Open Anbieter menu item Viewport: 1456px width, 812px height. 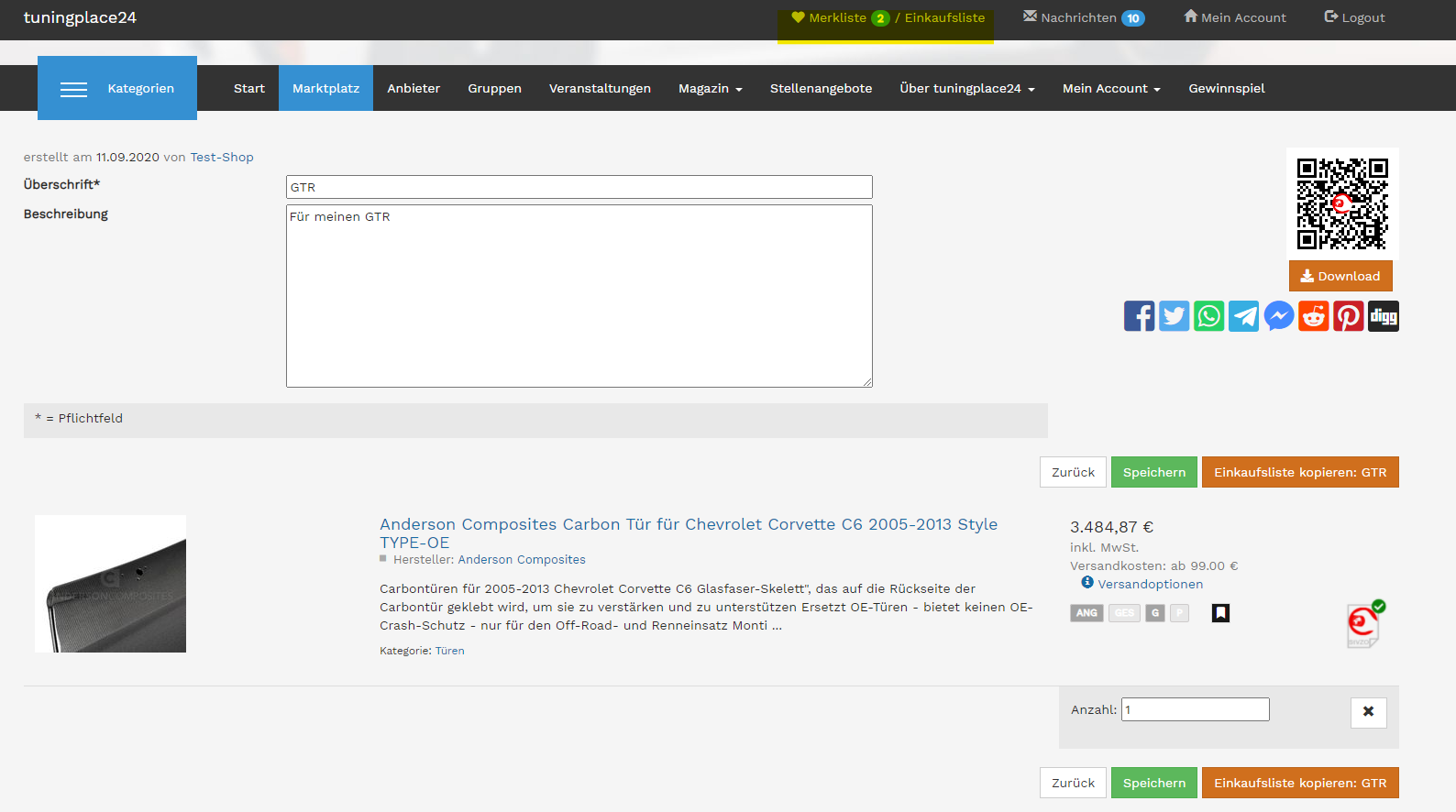coord(414,88)
